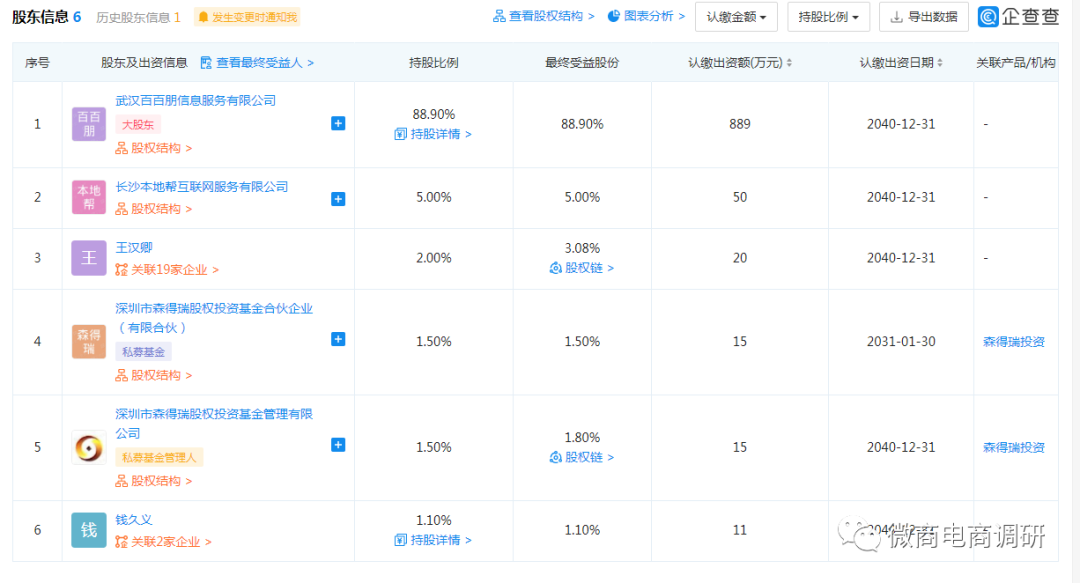
Task: Enable 发生变更时通知我 bell notification
Action: [x=248, y=17]
